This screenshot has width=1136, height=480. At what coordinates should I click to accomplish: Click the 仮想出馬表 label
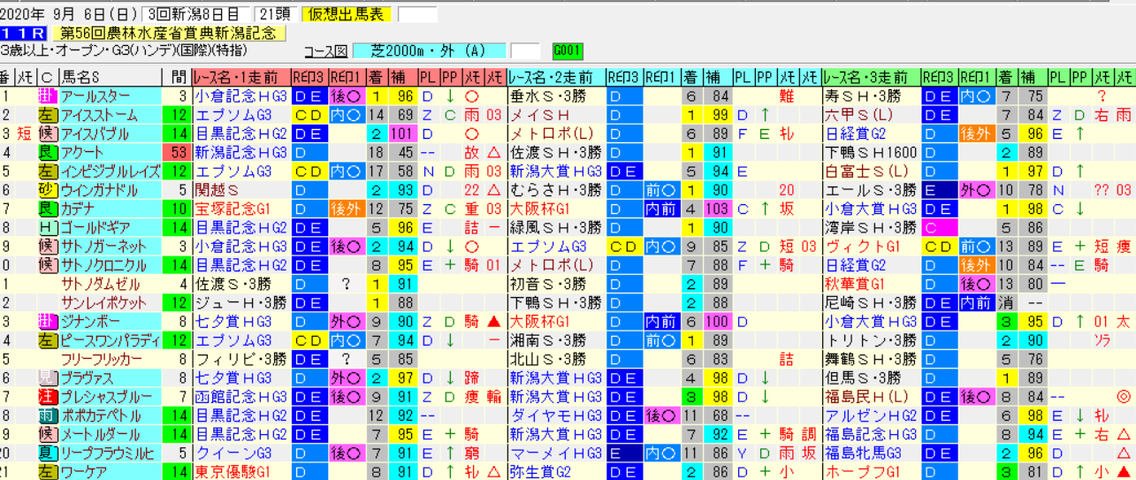347,14
